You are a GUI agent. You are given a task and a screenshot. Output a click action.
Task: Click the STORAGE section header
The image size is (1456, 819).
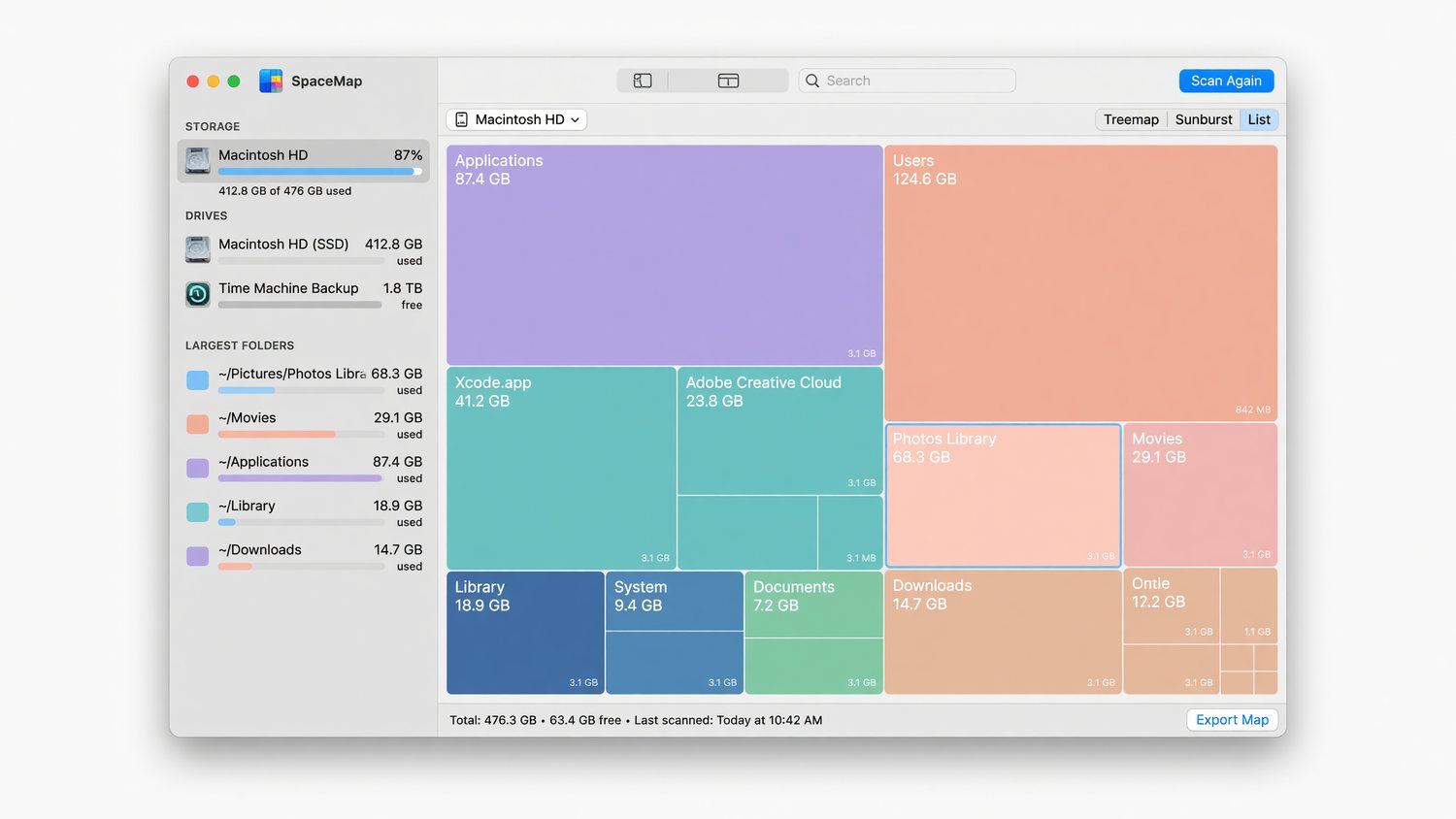[x=213, y=127]
